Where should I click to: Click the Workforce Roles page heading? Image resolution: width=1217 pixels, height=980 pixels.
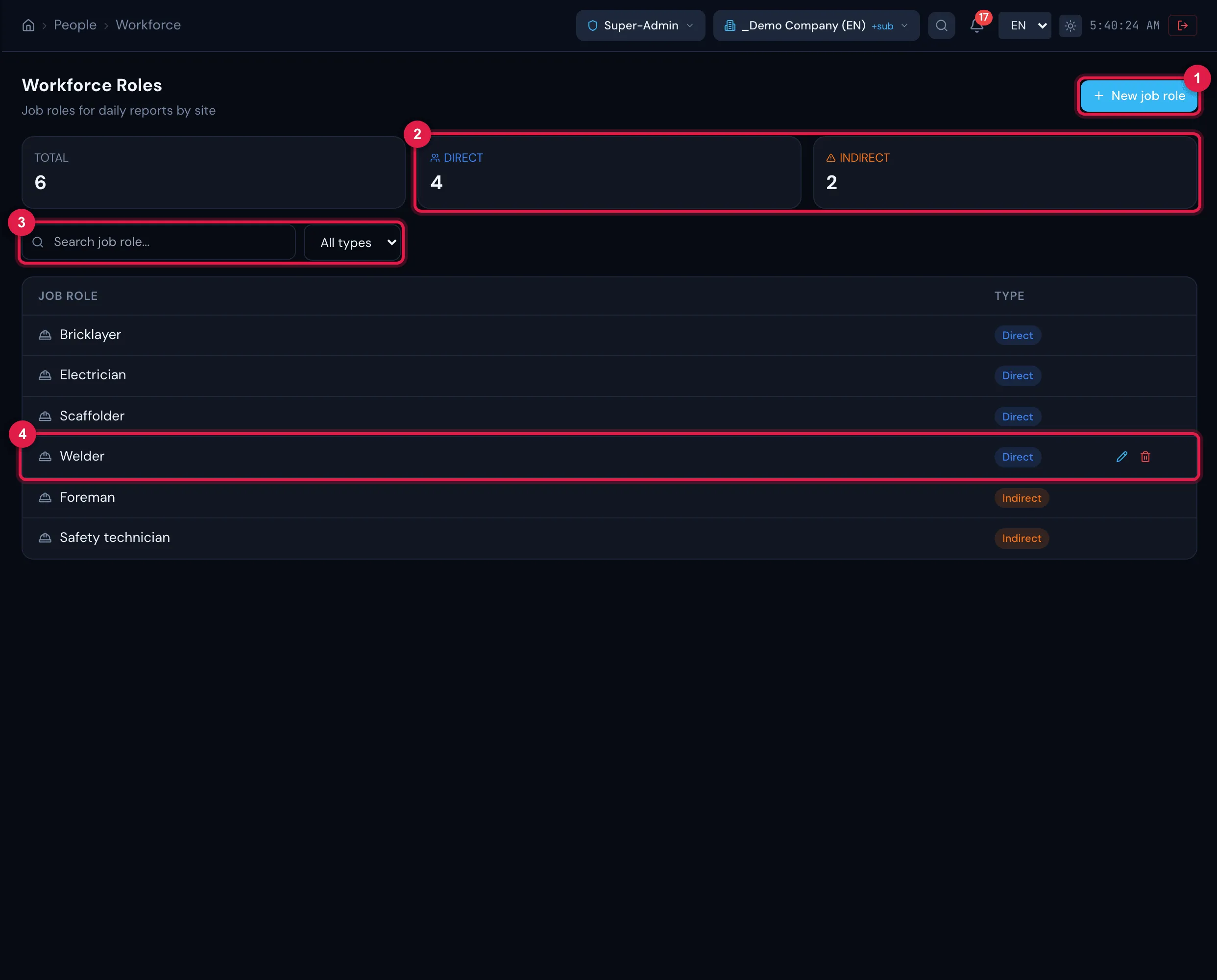pyautogui.click(x=92, y=85)
